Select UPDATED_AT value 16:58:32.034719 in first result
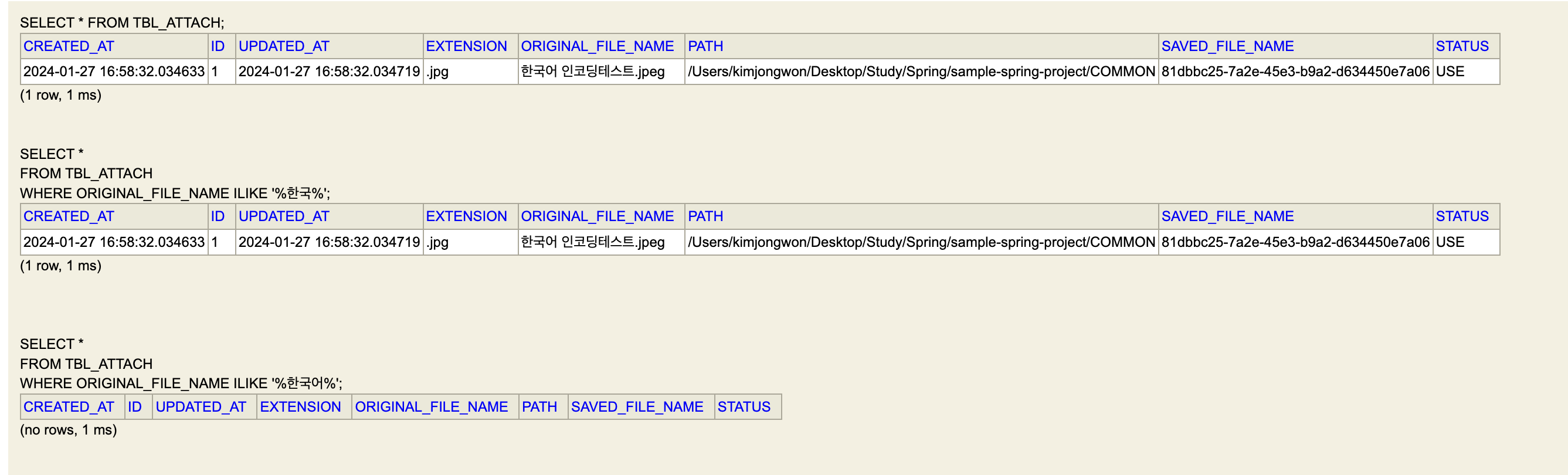 point(330,72)
